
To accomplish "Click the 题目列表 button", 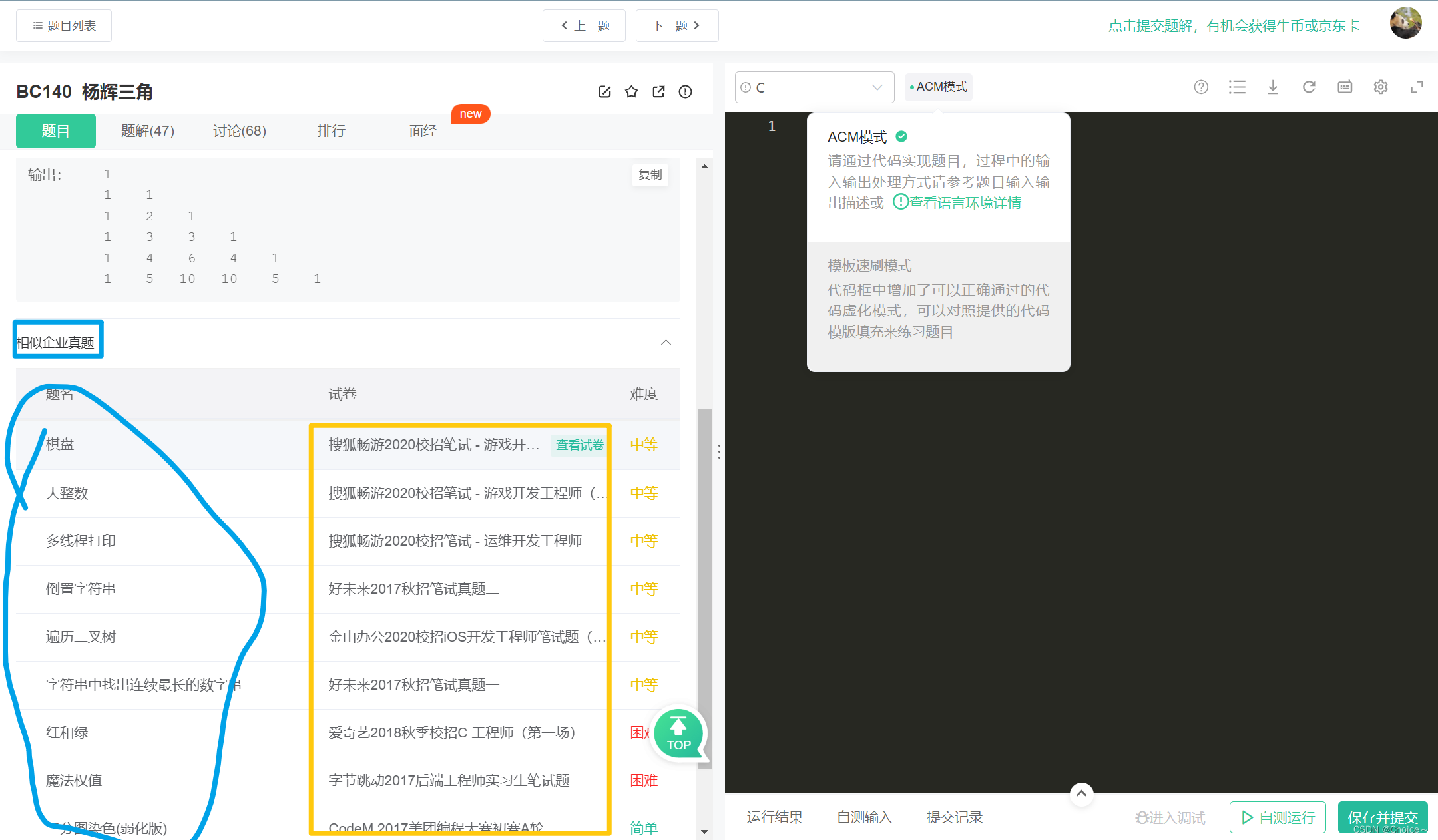I will click(x=64, y=26).
